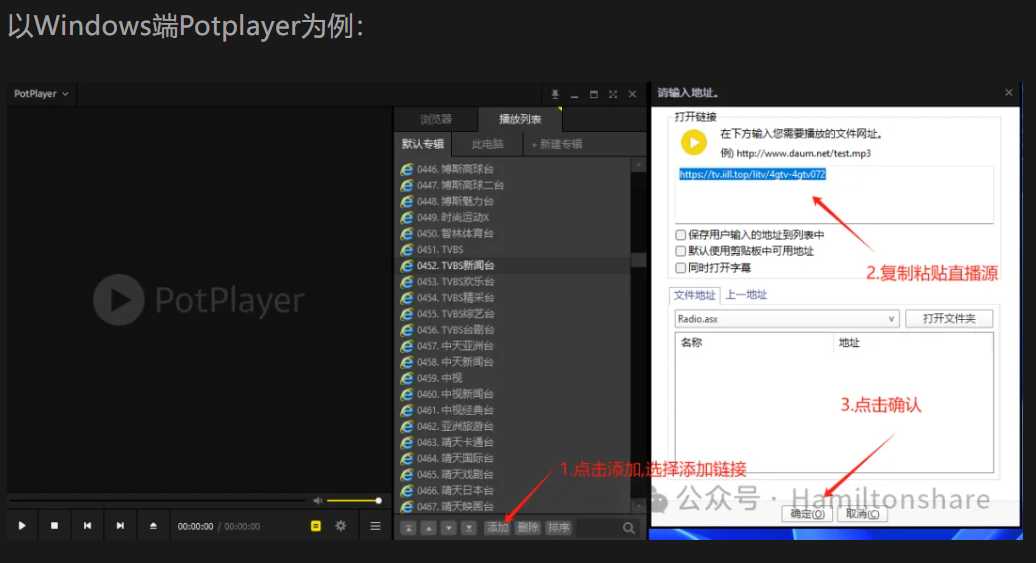Click the IE icon beside 0461 entry
Screen dimensions: 1036x563
pyautogui.click(x=407, y=410)
